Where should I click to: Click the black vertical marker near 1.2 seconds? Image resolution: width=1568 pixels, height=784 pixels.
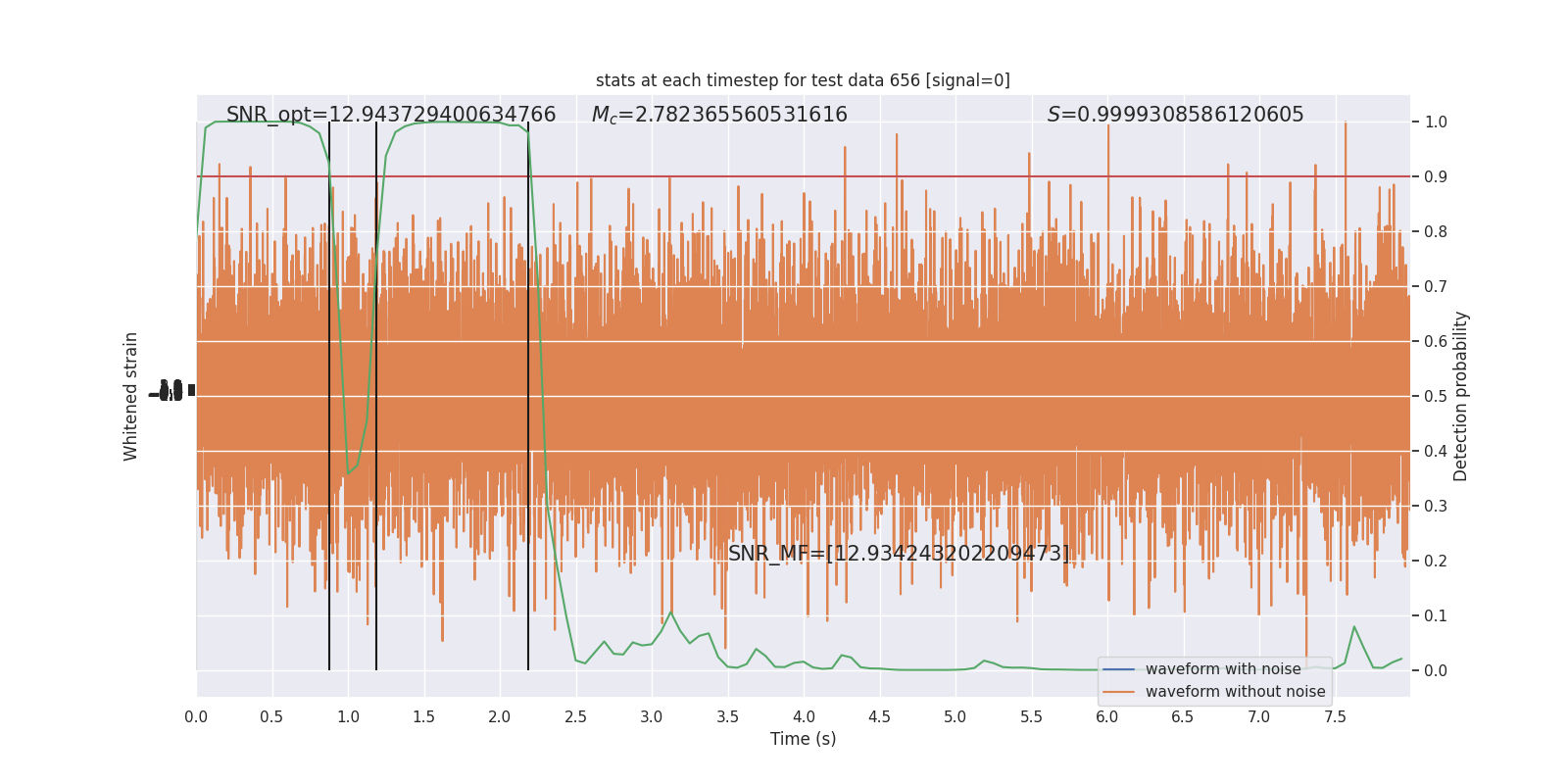pos(376,396)
